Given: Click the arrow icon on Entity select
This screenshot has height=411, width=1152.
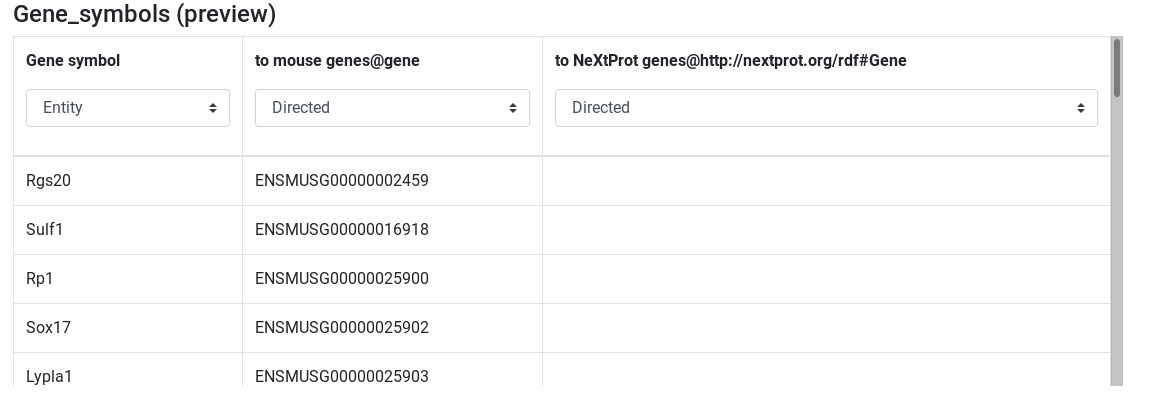Looking at the screenshot, I should (x=212, y=108).
